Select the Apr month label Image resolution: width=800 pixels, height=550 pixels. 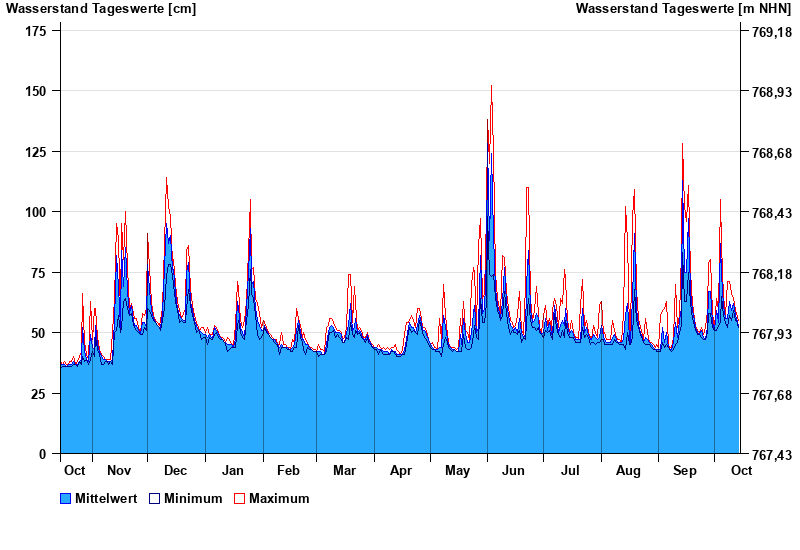(401, 470)
